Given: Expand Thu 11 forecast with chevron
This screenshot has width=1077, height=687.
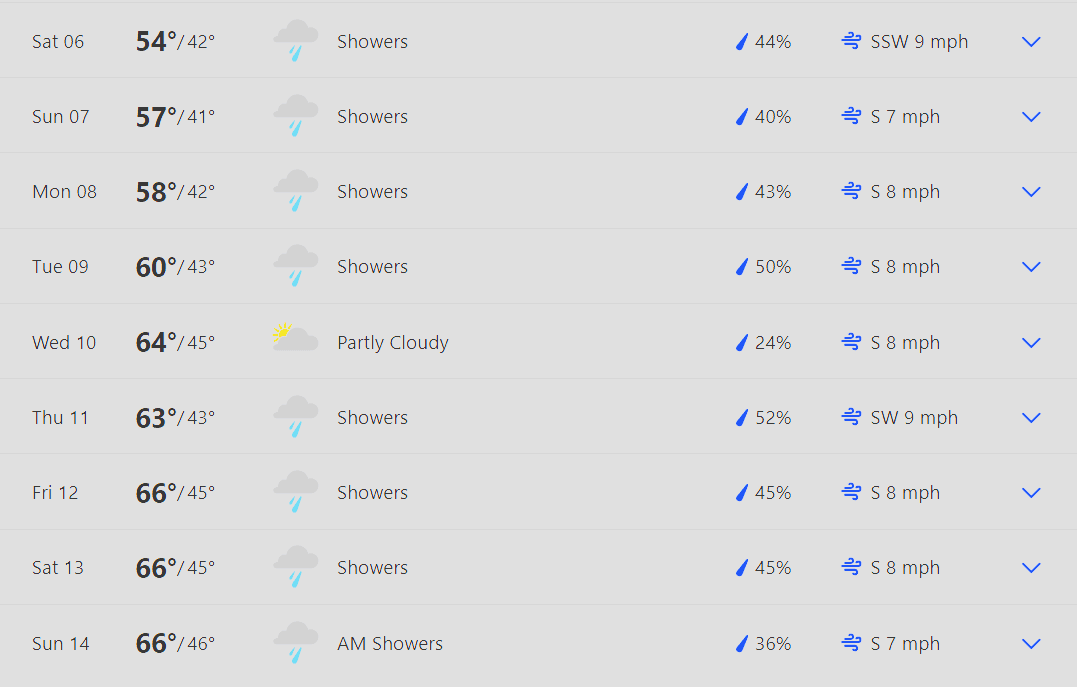Looking at the screenshot, I should coord(1031,417).
